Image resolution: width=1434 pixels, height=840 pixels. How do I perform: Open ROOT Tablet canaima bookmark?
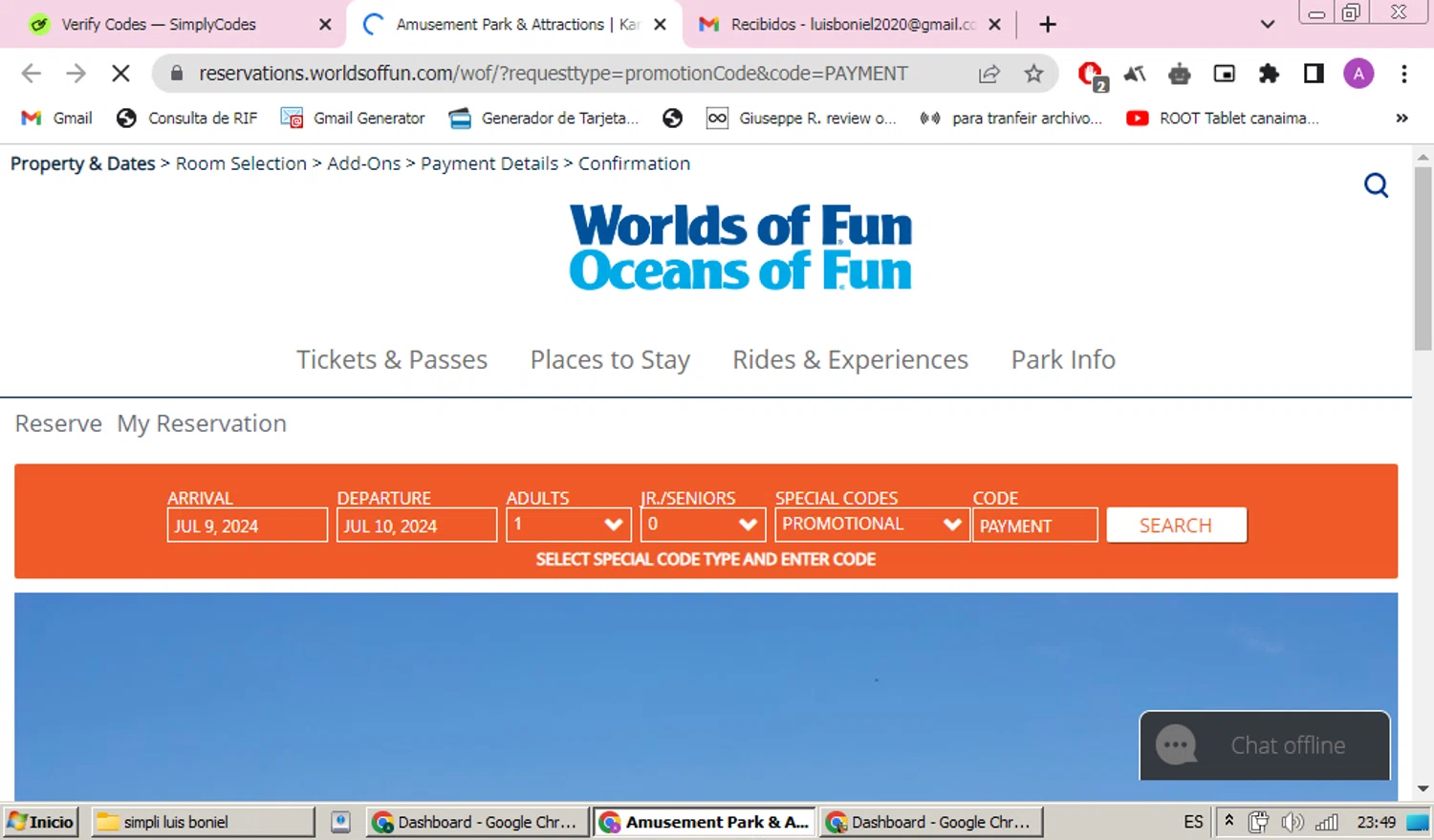pyautogui.click(x=1223, y=118)
